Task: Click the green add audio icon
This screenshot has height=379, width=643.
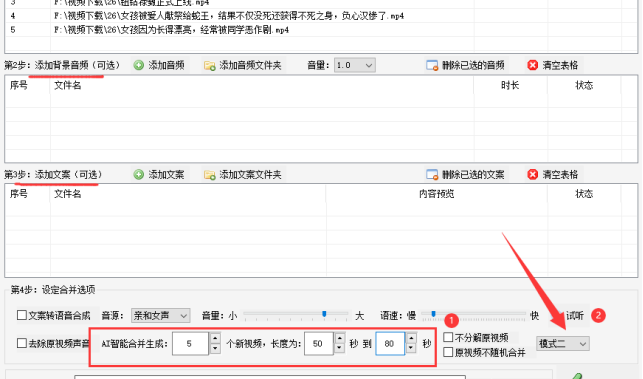Action: [x=139, y=65]
